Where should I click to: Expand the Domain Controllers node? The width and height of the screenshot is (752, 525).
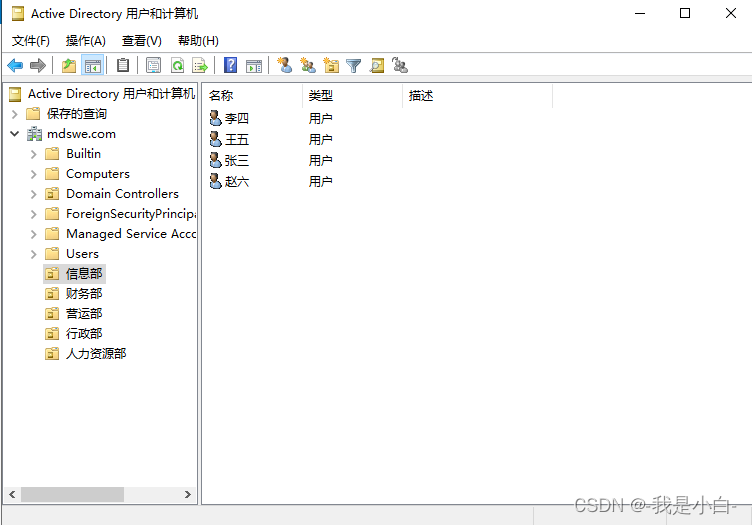[x=34, y=194]
